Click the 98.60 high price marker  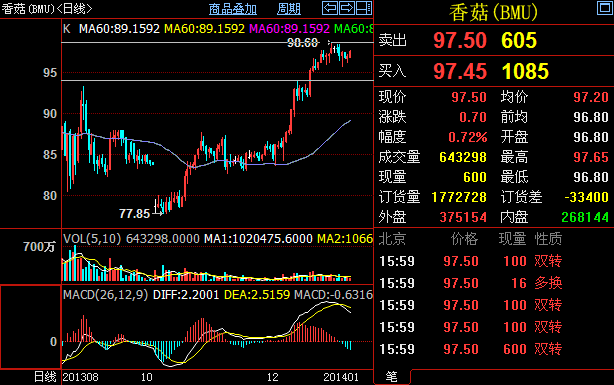point(302,43)
